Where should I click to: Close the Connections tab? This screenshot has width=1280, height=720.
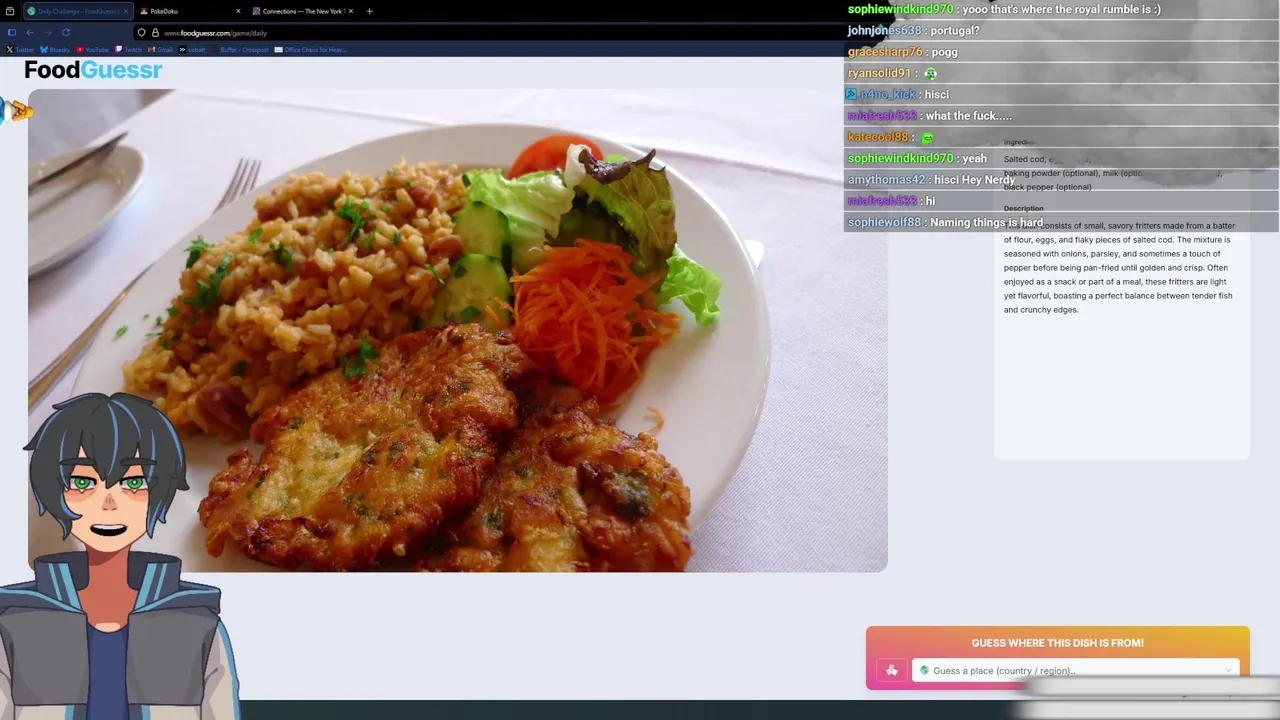tap(351, 11)
